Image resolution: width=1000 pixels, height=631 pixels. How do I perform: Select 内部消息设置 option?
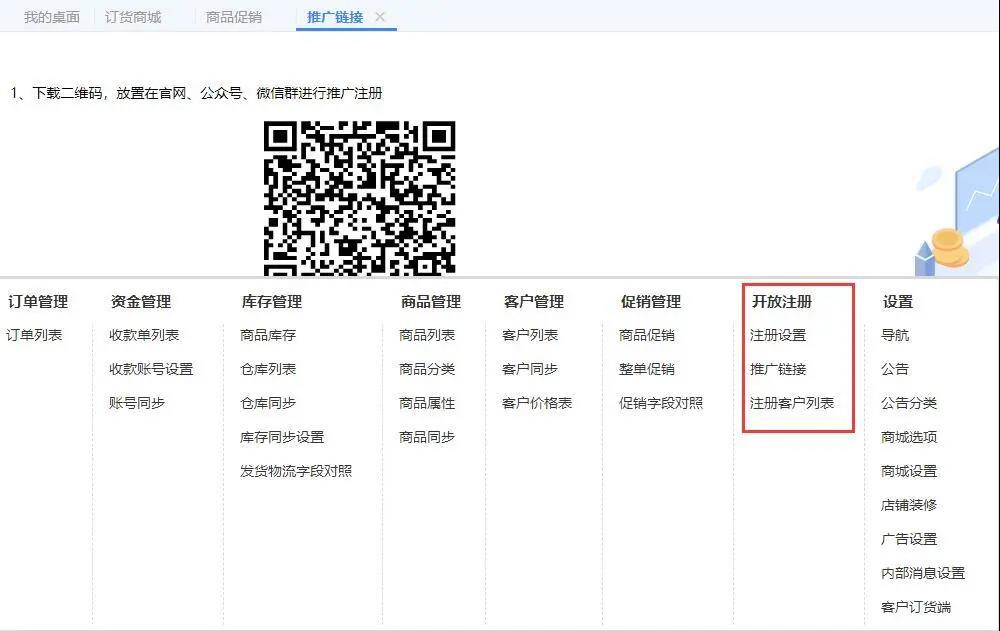coord(923,573)
